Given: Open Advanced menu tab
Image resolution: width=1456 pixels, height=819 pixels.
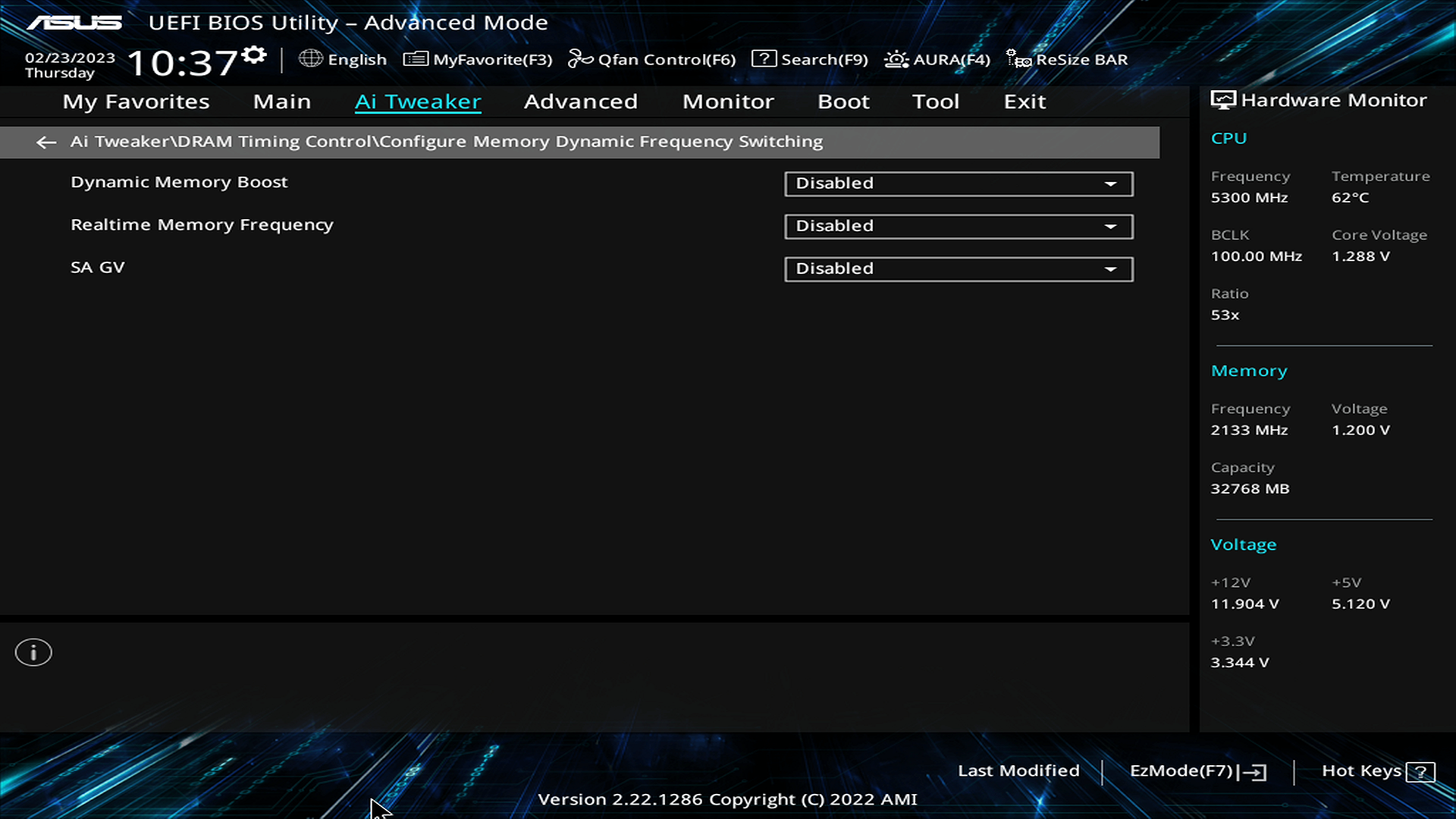Looking at the screenshot, I should tap(581, 100).
